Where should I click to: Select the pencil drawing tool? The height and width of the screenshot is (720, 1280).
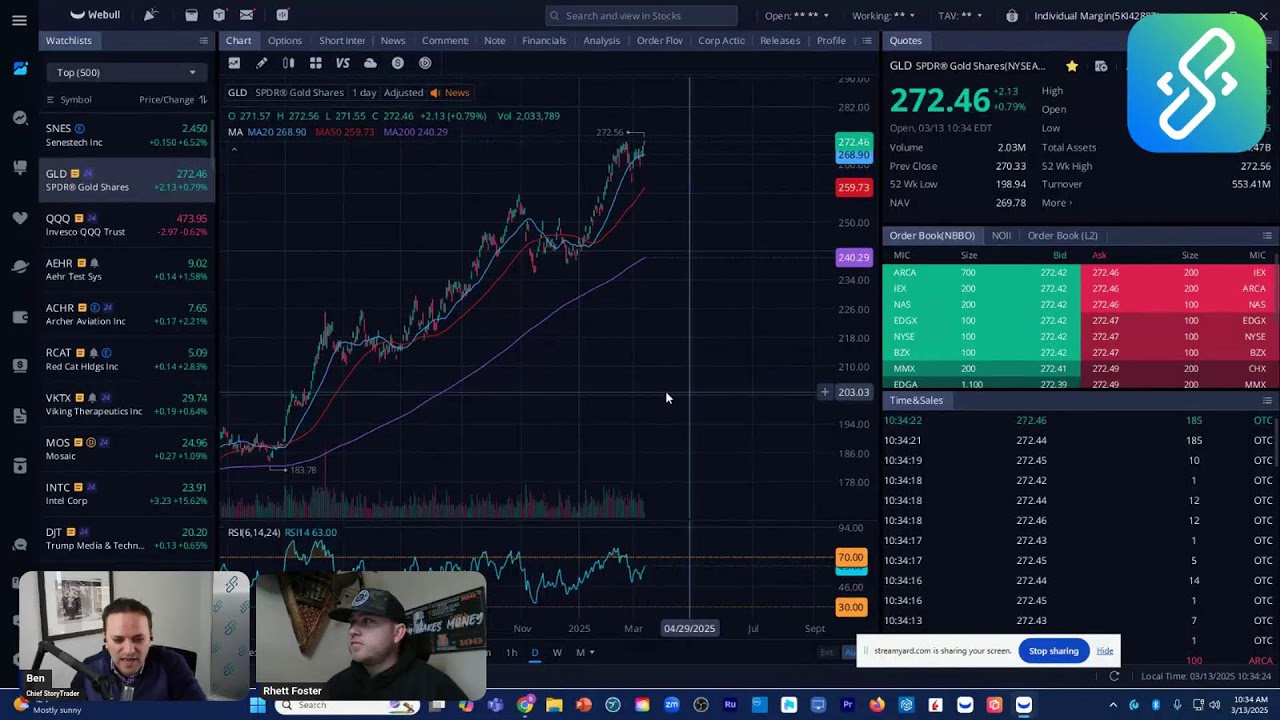[x=261, y=63]
